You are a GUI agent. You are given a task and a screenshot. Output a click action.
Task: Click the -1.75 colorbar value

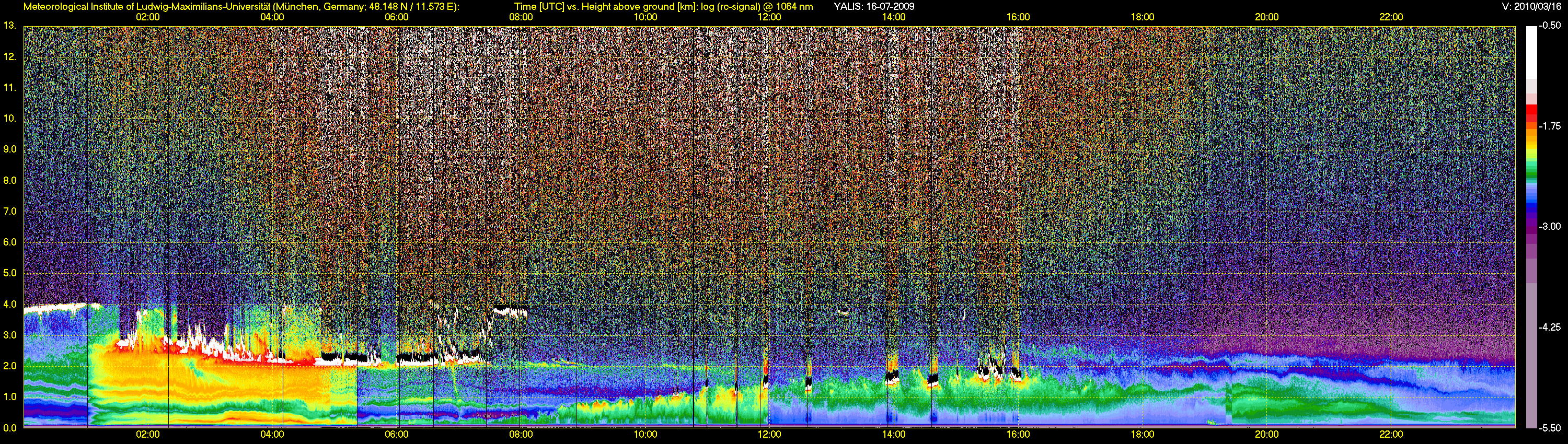point(1550,126)
